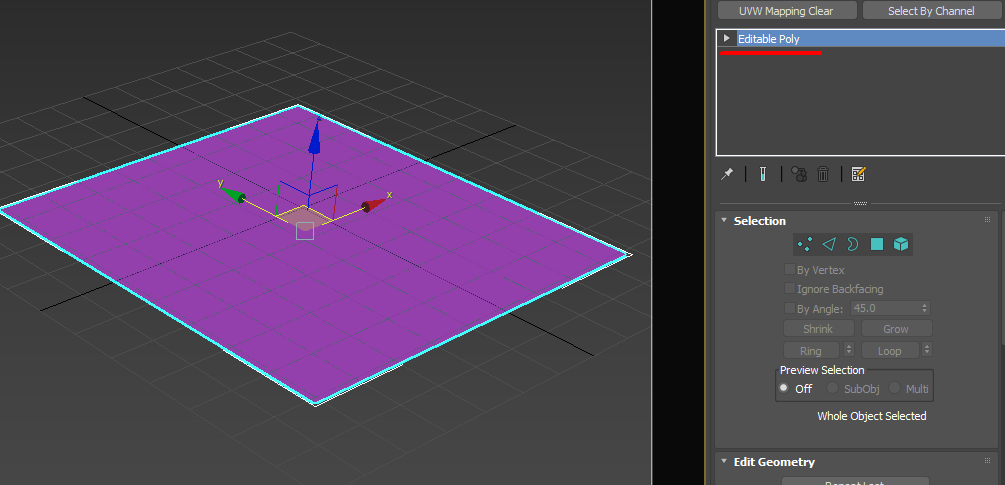
Task: Click the Pin Stack icon
Action: [727, 174]
